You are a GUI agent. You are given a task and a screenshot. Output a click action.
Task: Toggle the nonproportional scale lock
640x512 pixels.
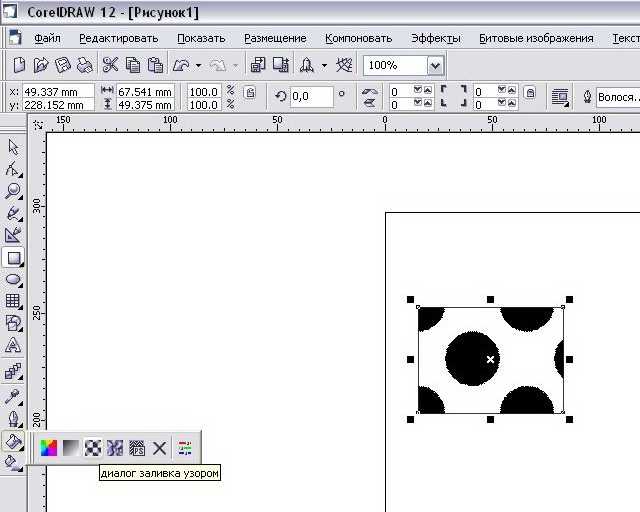pos(250,93)
